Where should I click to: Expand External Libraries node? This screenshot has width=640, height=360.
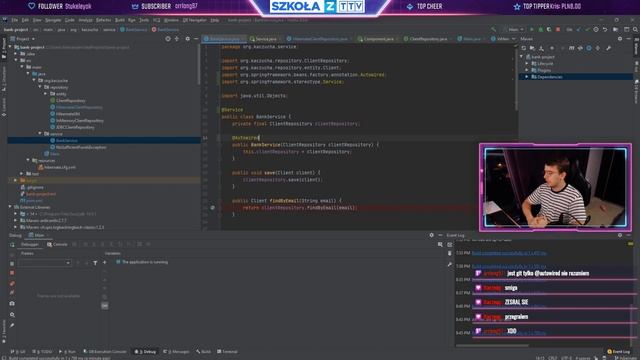(x=11, y=207)
